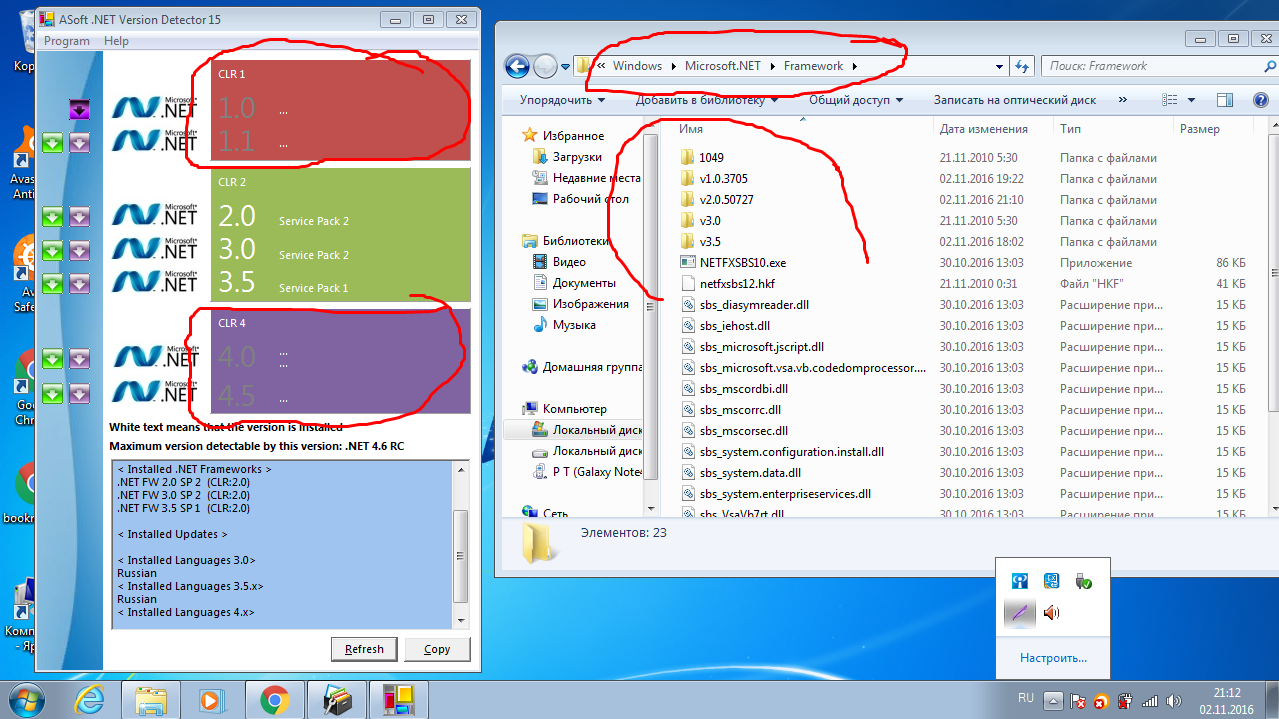
Task: Click the purple arrow icon for .NET 3.5
Action: (x=79, y=284)
